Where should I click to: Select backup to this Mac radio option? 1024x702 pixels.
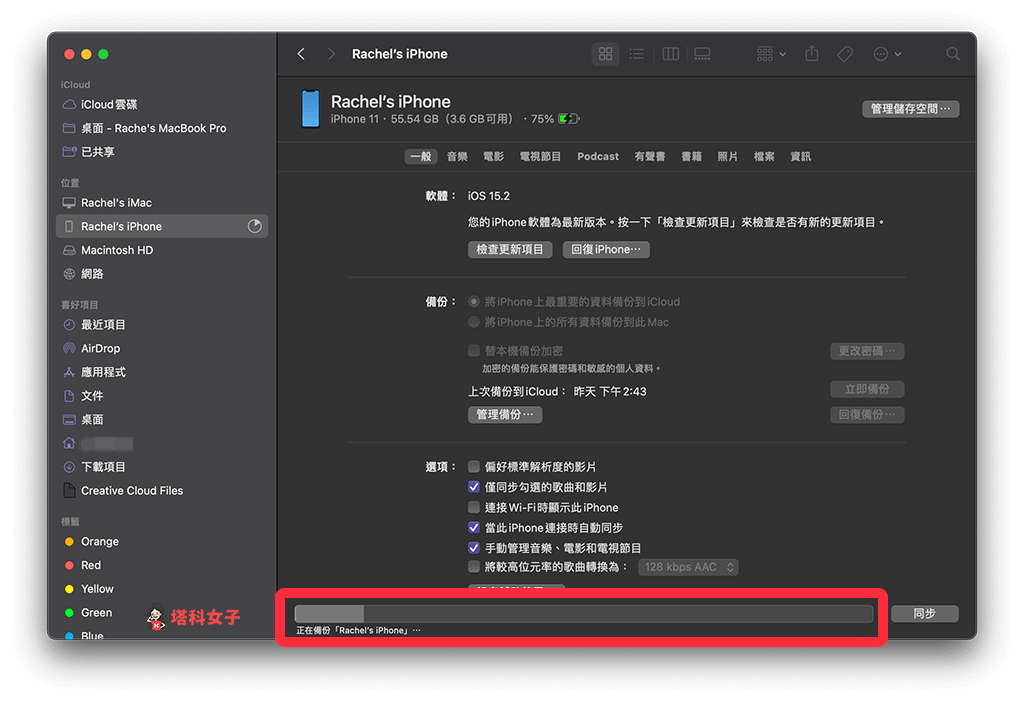pyautogui.click(x=474, y=322)
